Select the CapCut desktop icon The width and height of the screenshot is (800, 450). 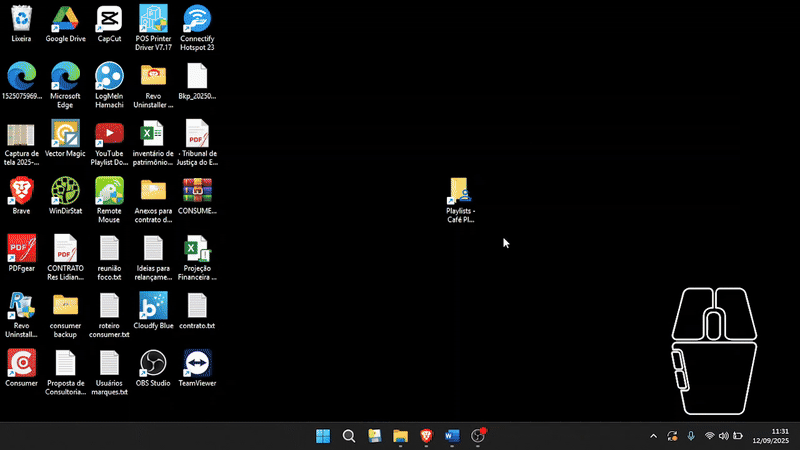click(109, 20)
